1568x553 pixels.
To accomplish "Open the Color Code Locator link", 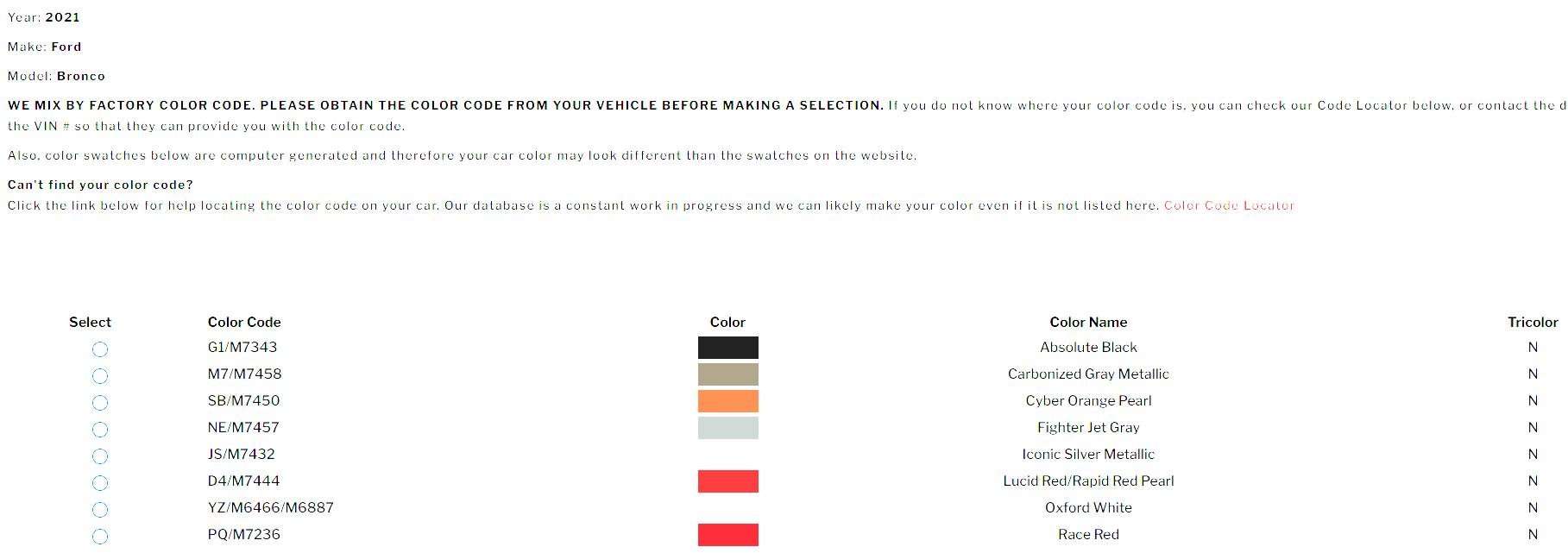I will point(1229,205).
